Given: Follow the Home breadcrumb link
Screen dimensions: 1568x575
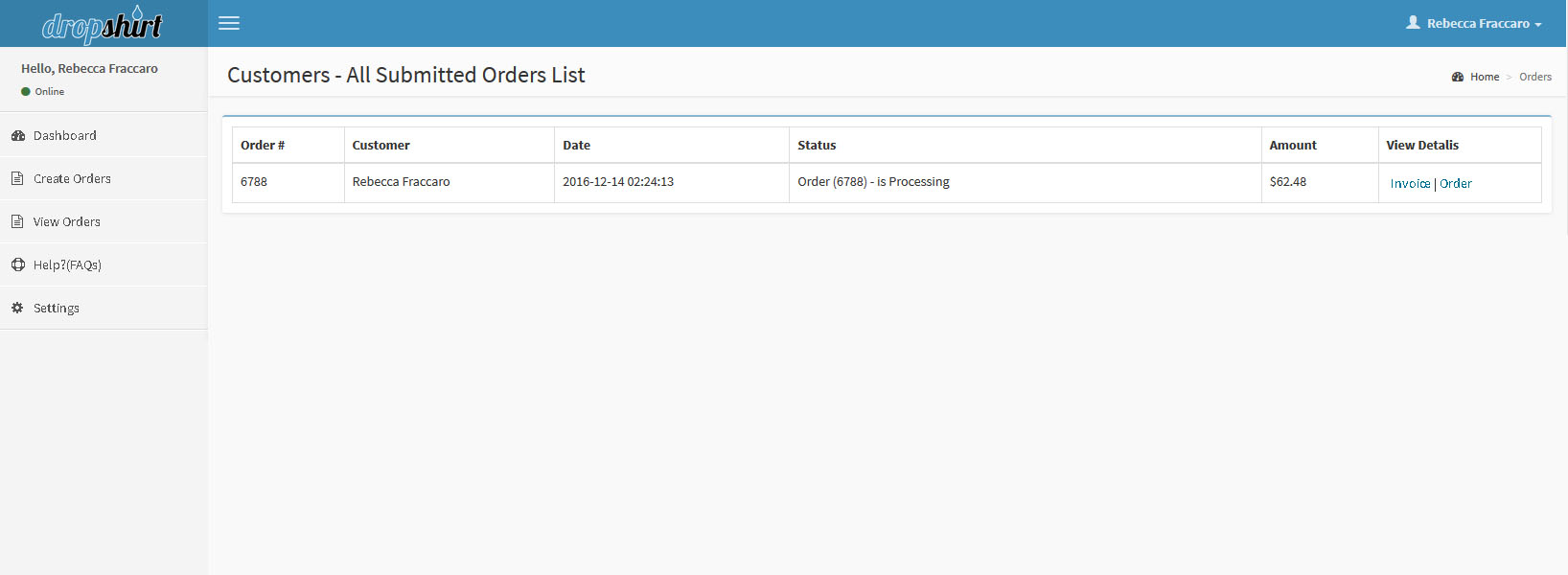Looking at the screenshot, I should click(x=1485, y=77).
